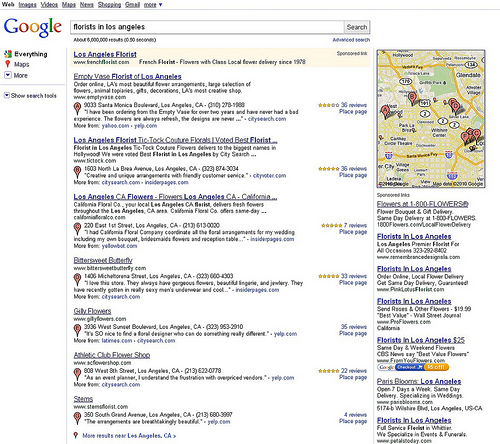Open Shopping in top navigation

pos(109,5)
